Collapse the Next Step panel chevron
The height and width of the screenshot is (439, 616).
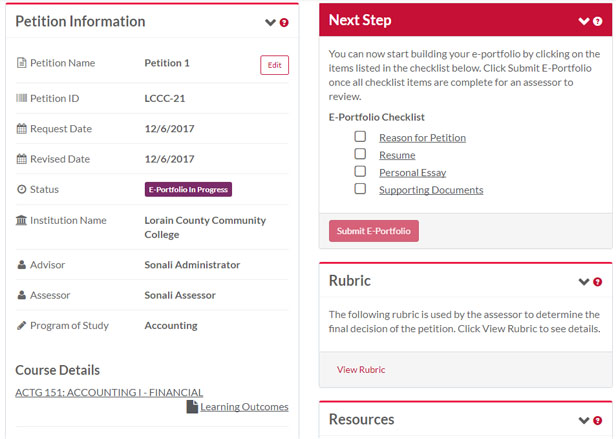(584, 21)
